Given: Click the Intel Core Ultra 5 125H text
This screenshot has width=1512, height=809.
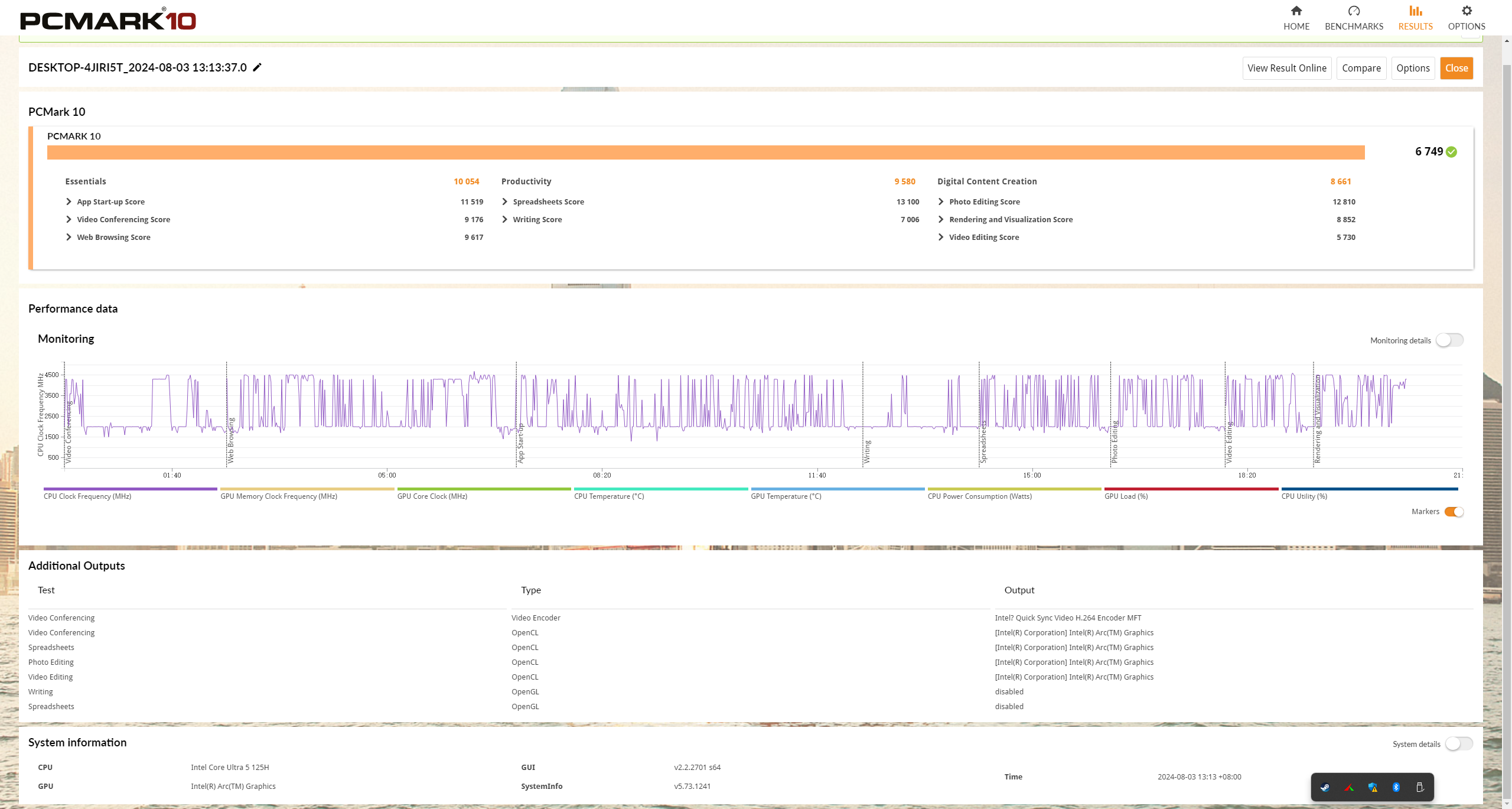Looking at the screenshot, I should 230,767.
